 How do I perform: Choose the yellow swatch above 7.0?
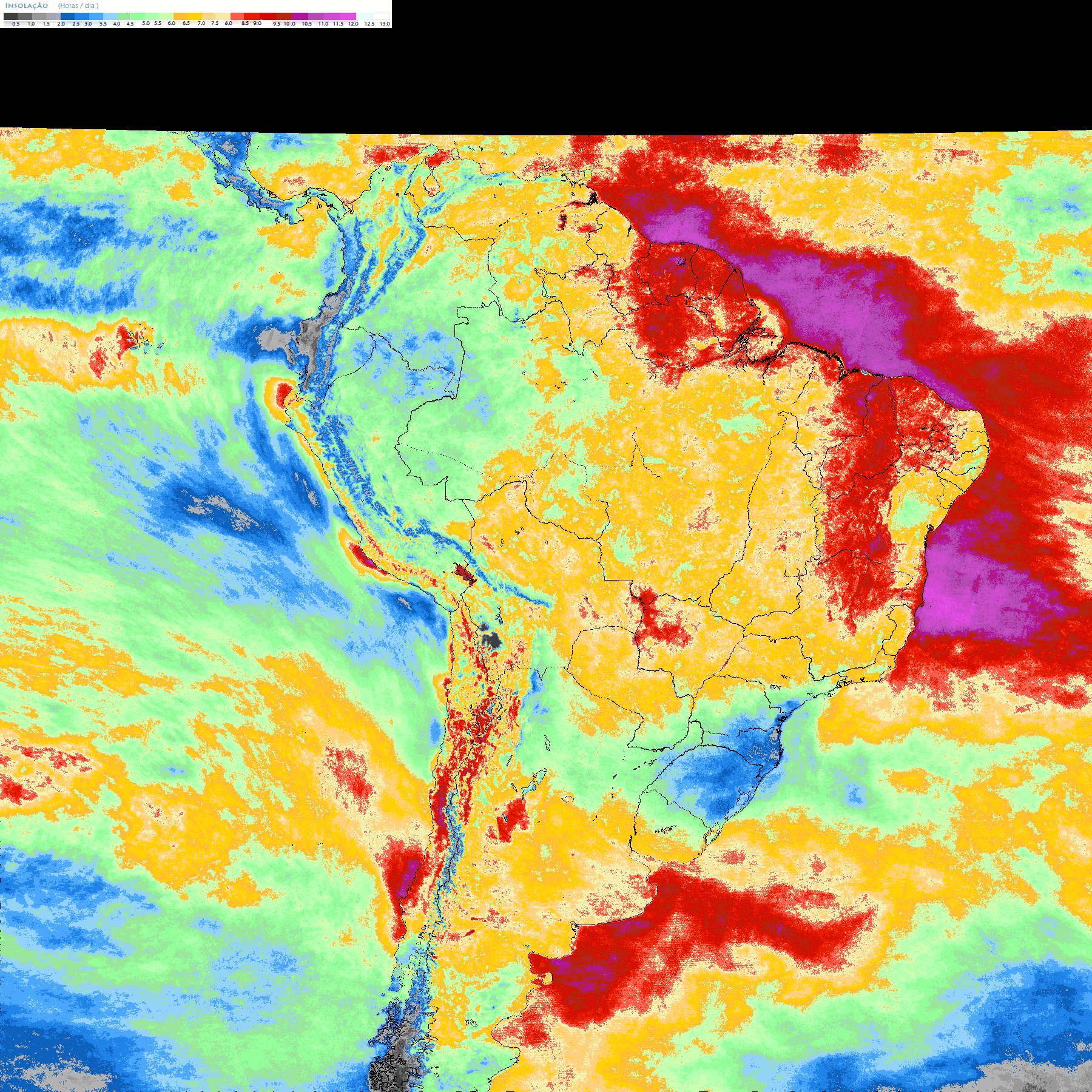(195, 16)
